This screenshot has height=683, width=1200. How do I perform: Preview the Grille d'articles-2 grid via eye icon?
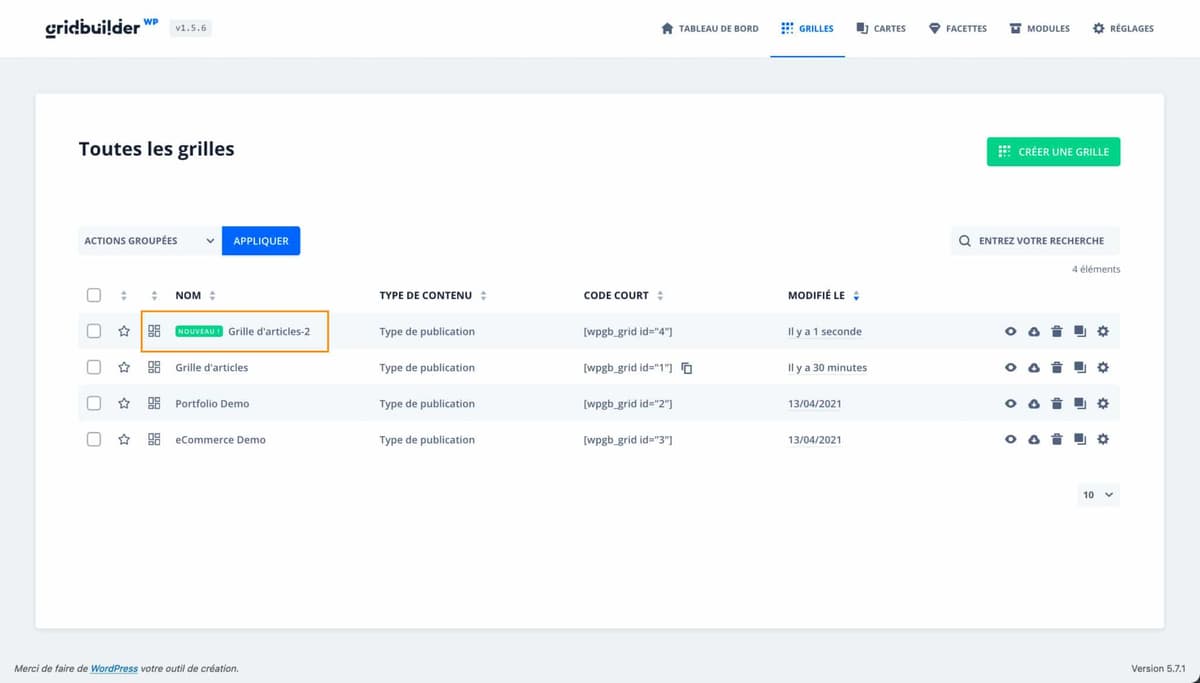click(1010, 332)
